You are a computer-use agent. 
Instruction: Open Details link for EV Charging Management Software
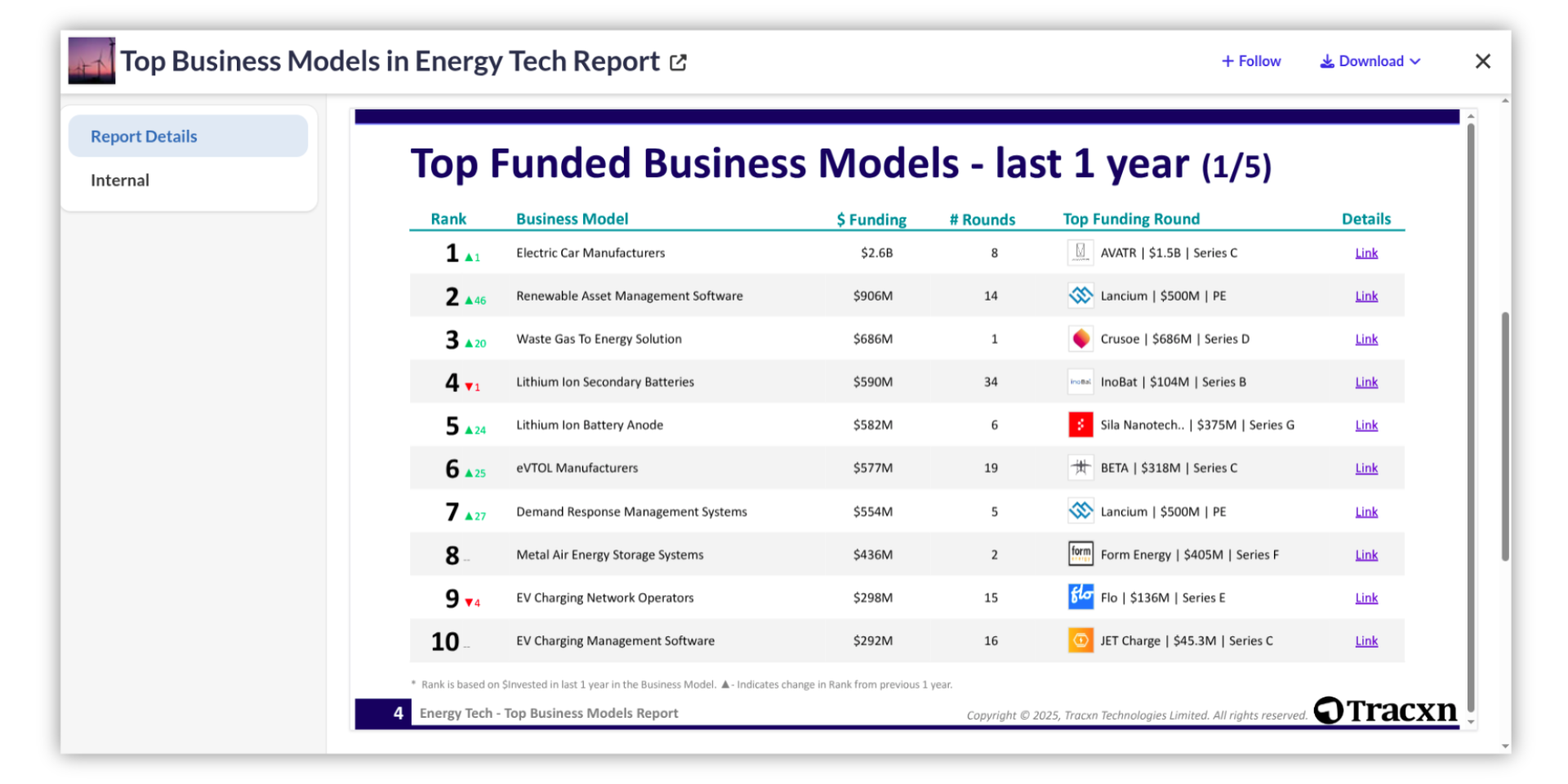1365,641
